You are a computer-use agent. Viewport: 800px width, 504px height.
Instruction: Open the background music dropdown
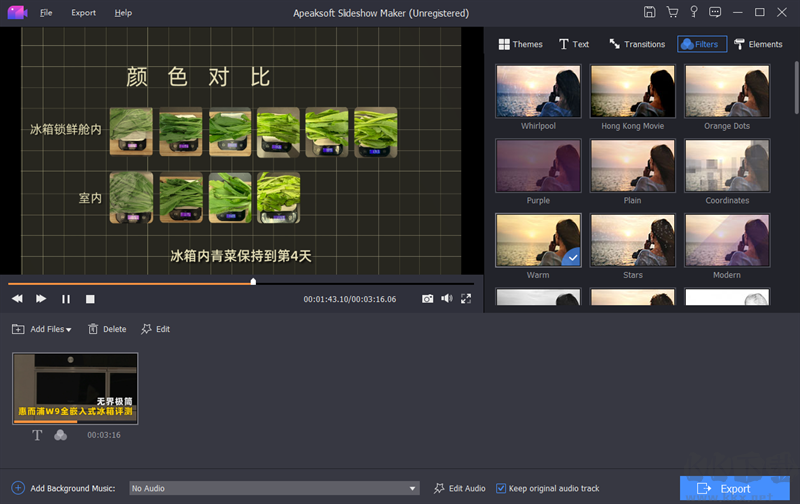coord(413,488)
